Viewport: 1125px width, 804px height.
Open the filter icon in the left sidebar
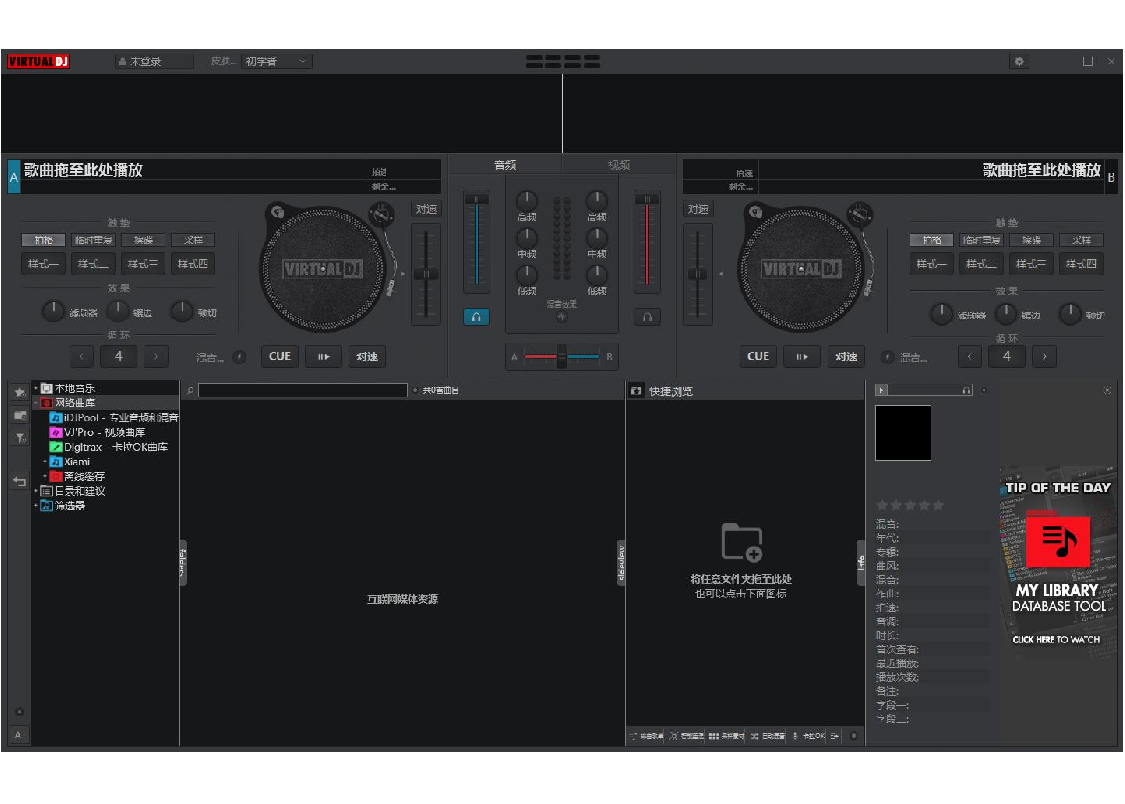click(x=20, y=437)
